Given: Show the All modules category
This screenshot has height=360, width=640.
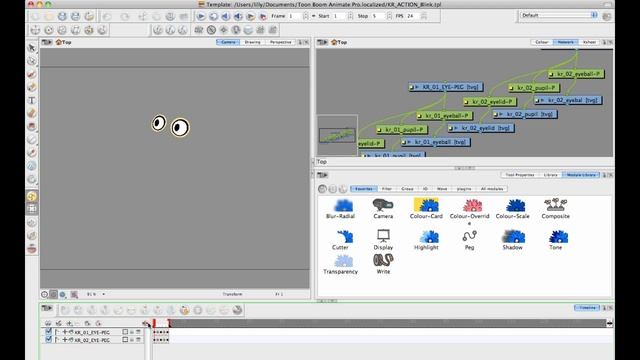Looking at the screenshot, I should point(492,189).
